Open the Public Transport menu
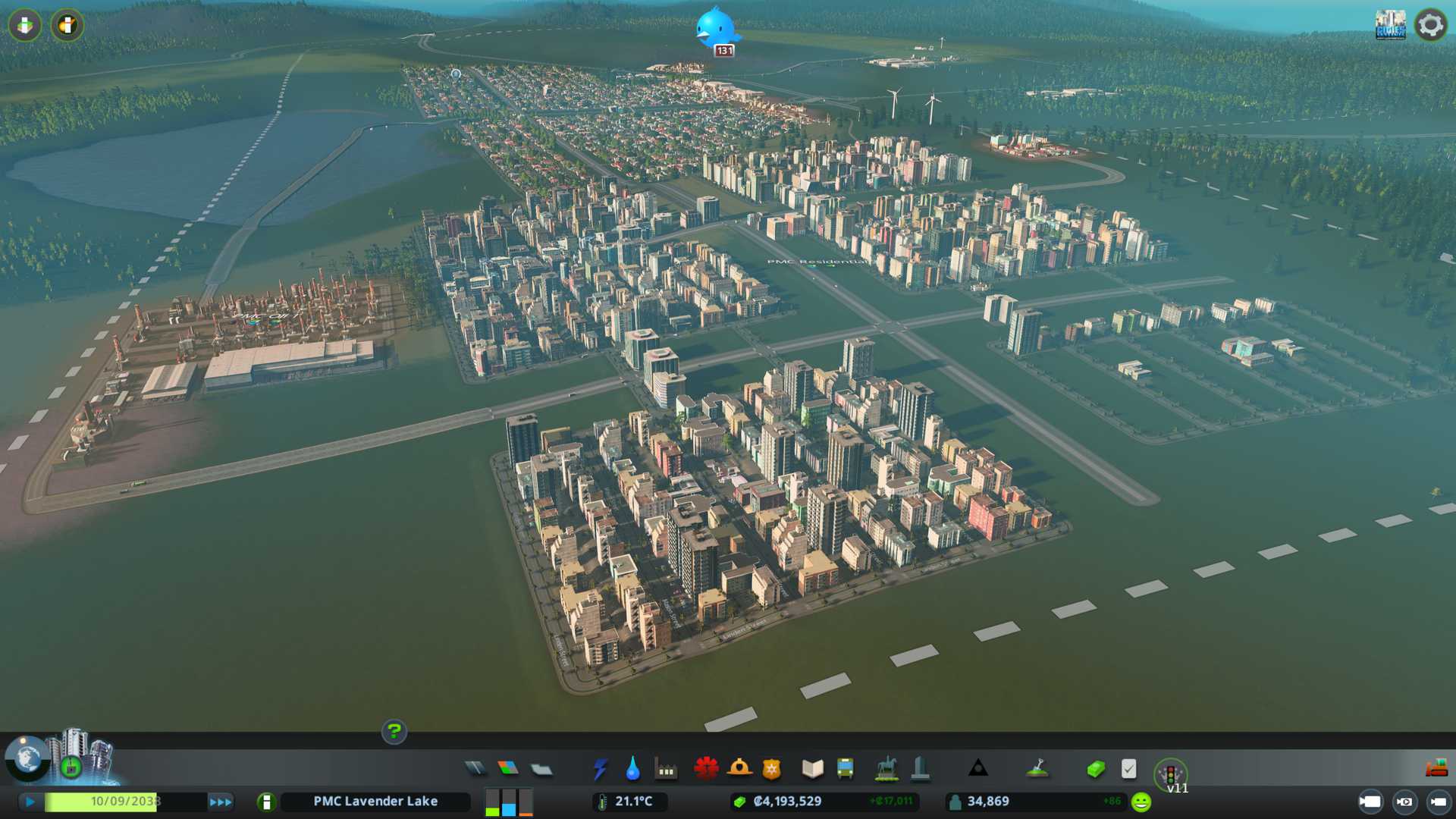1456x819 pixels. [x=845, y=769]
